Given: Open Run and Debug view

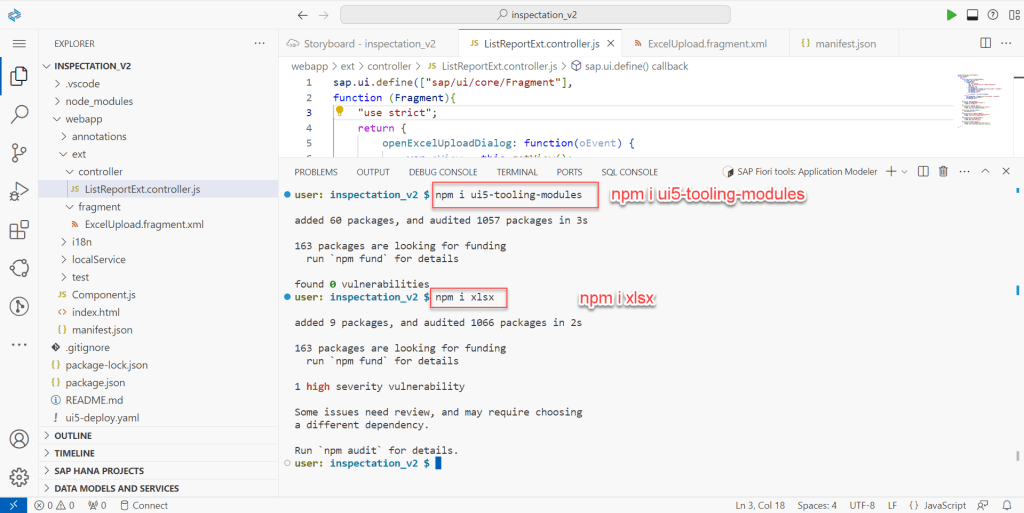Looking at the screenshot, I should (x=19, y=192).
